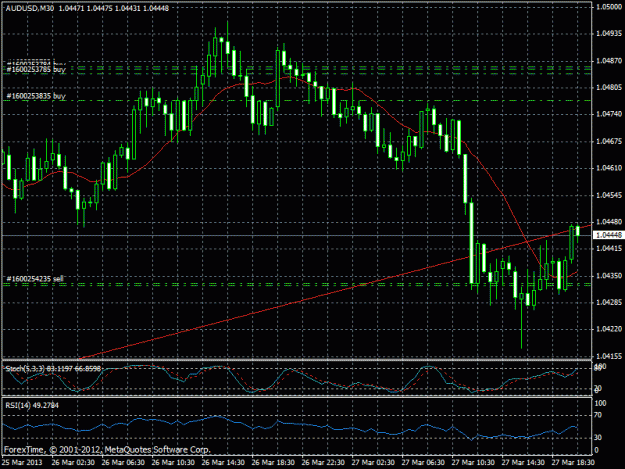
Task: Click the 1.04870 price axis label
Action: tap(609, 61)
